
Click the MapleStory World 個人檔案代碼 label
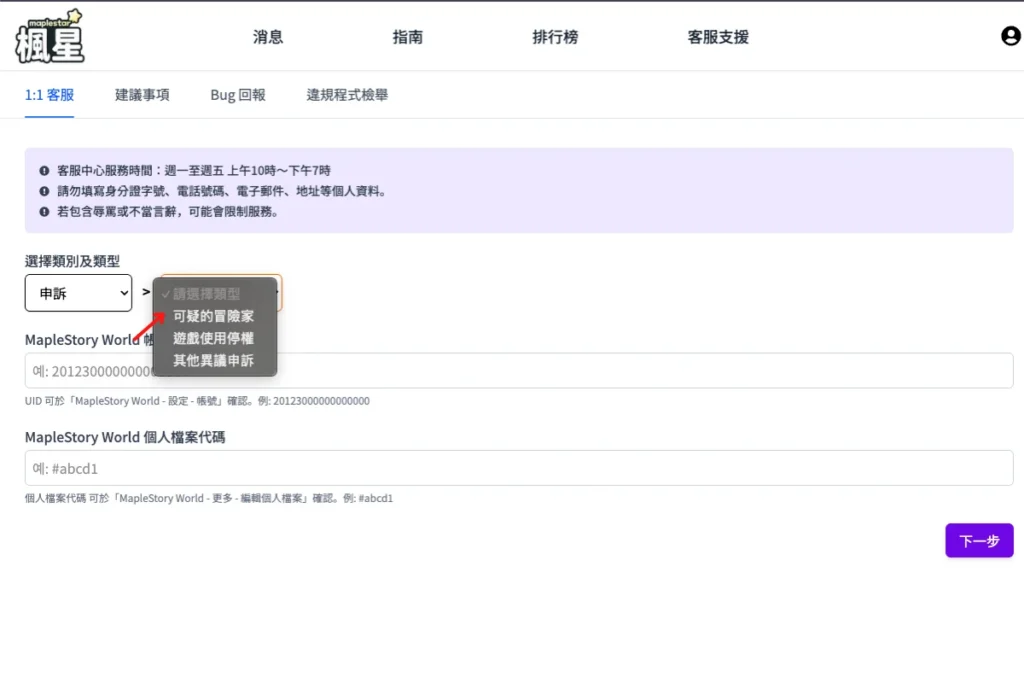[x=125, y=437]
